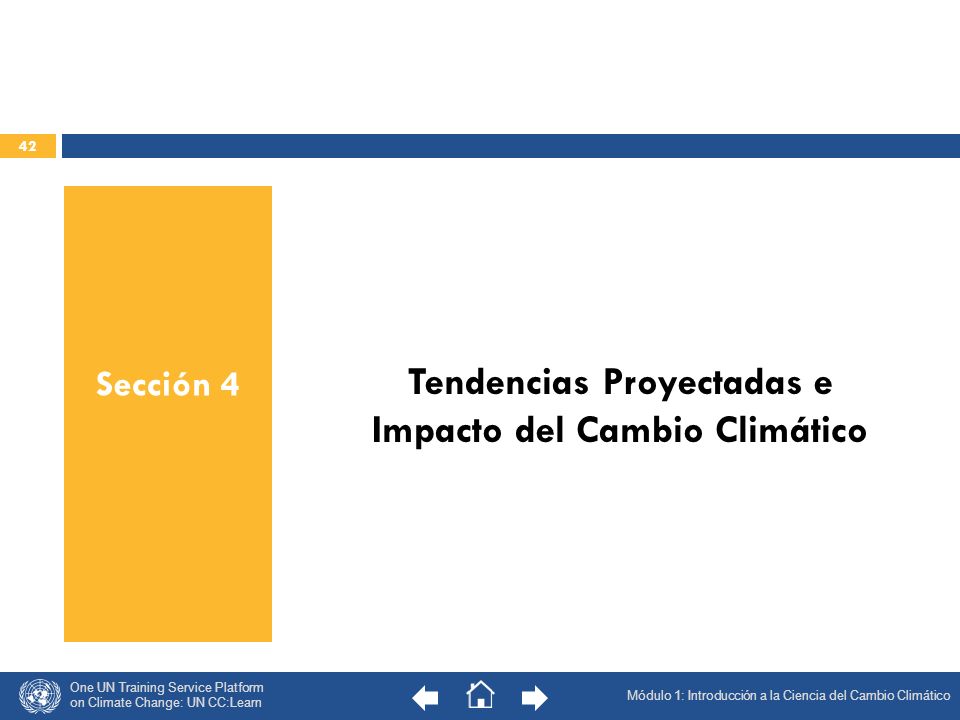Select the slide number 42 label
The width and height of the screenshot is (960, 720).
point(28,146)
